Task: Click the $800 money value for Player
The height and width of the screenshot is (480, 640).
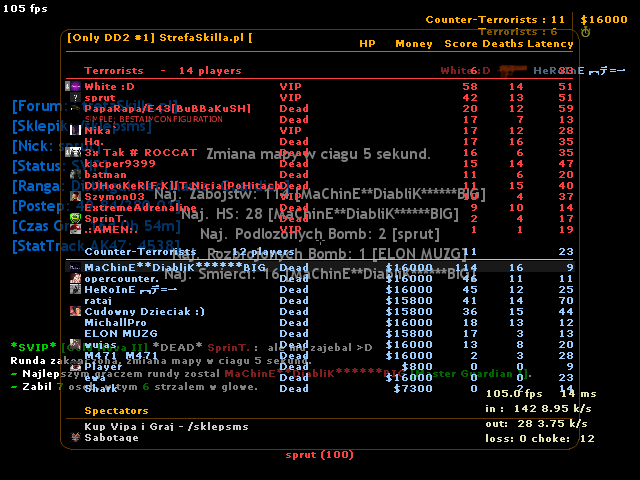Action: click(417, 367)
